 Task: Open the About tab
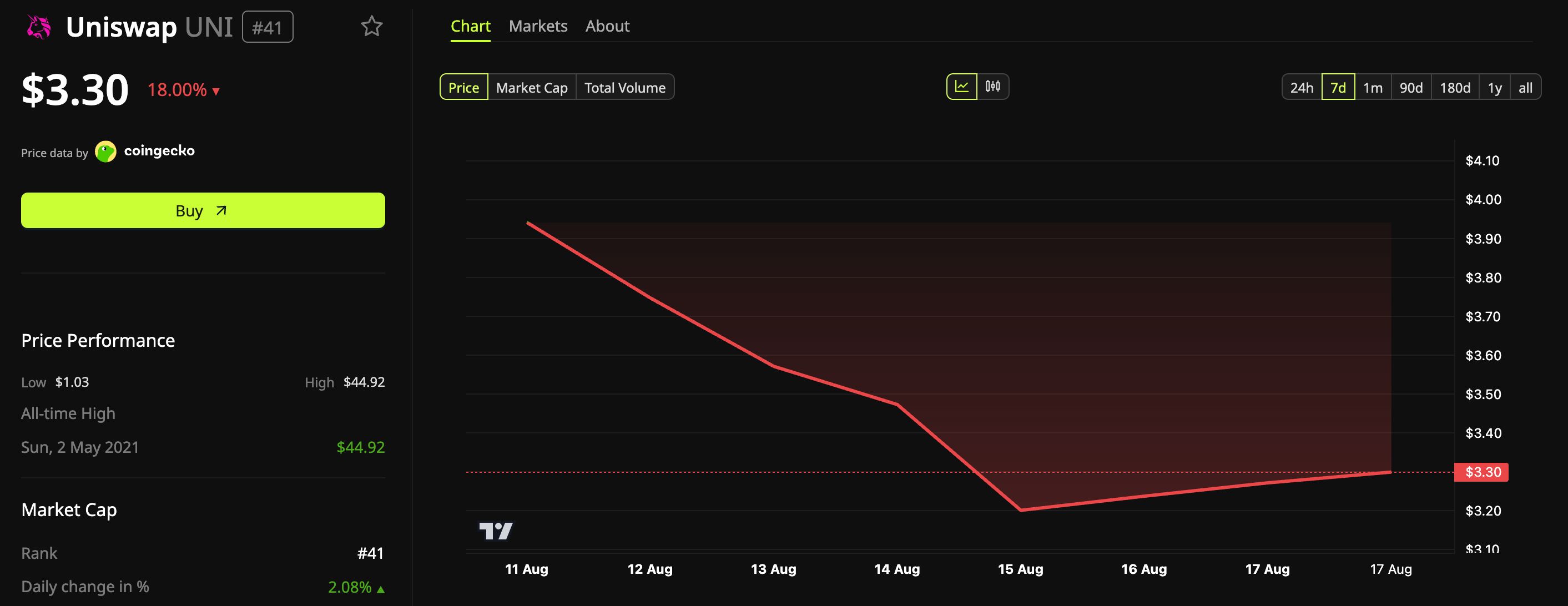coord(607,26)
